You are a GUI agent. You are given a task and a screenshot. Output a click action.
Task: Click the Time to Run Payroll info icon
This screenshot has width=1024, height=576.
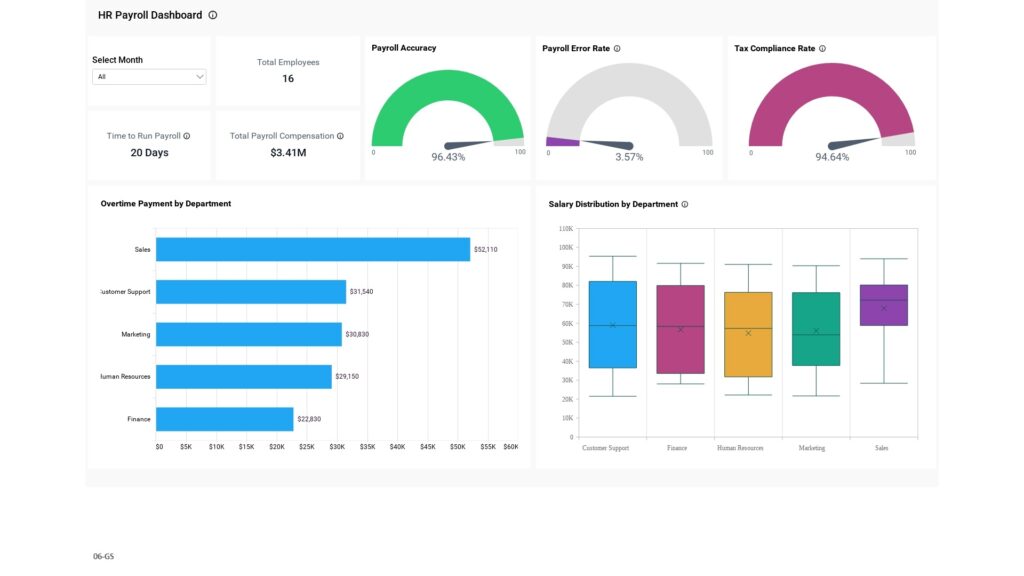[x=187, y=136]
